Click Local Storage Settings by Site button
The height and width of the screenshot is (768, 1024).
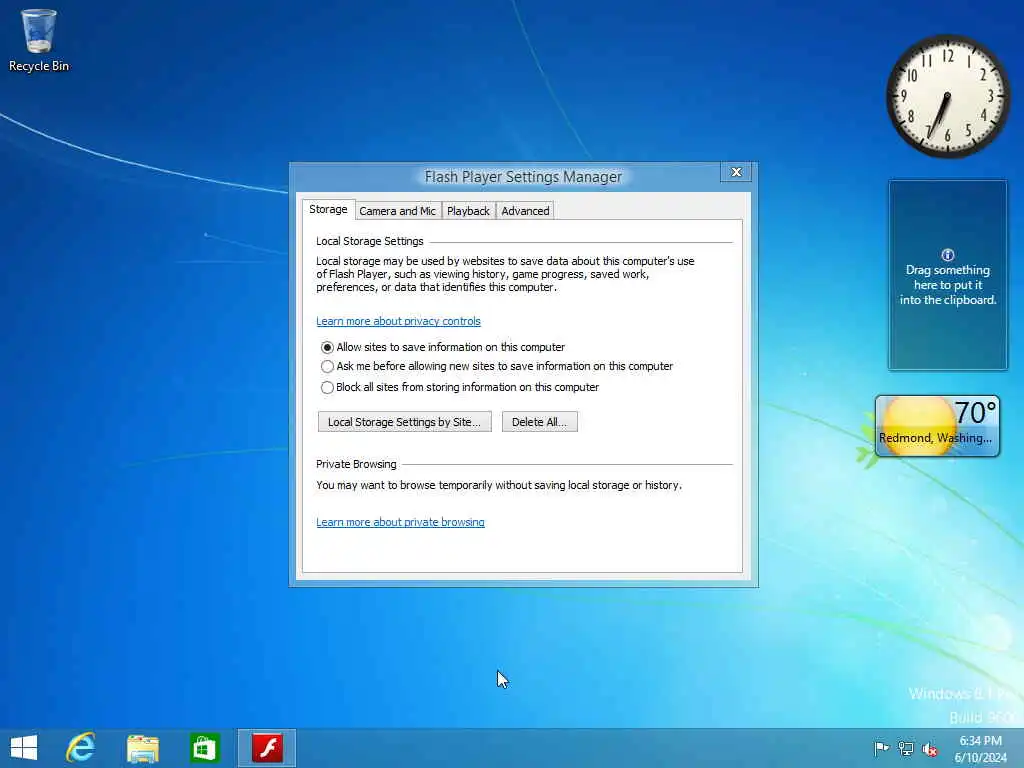pos(404,422)
